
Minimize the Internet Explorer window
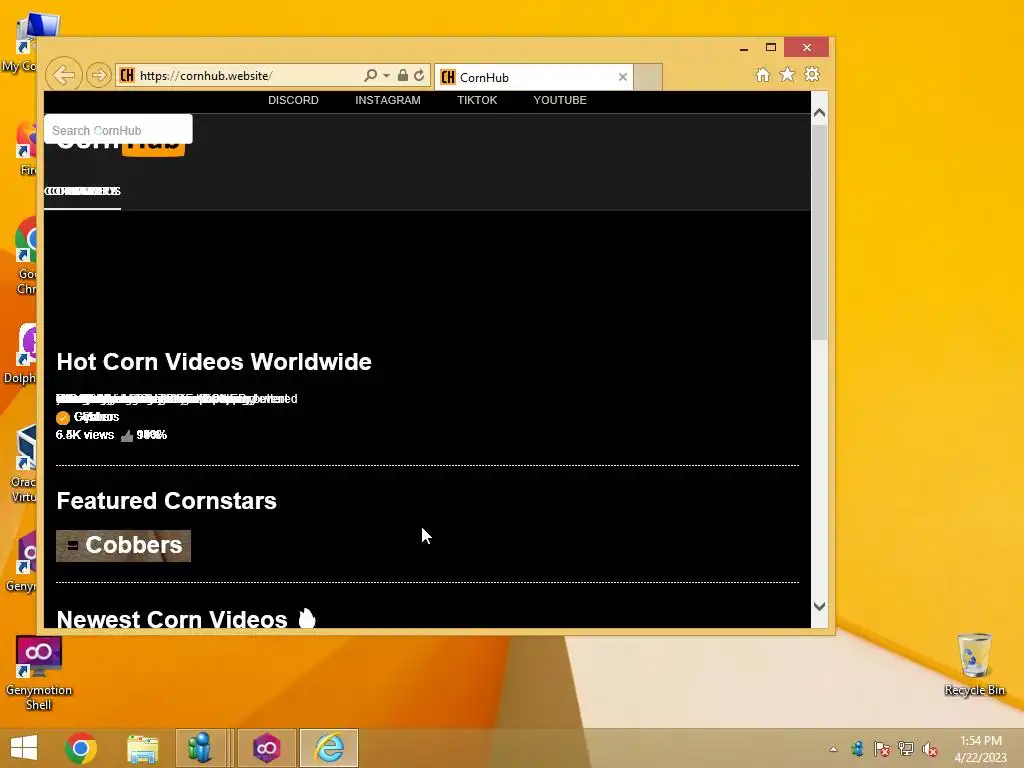[744, 48]
